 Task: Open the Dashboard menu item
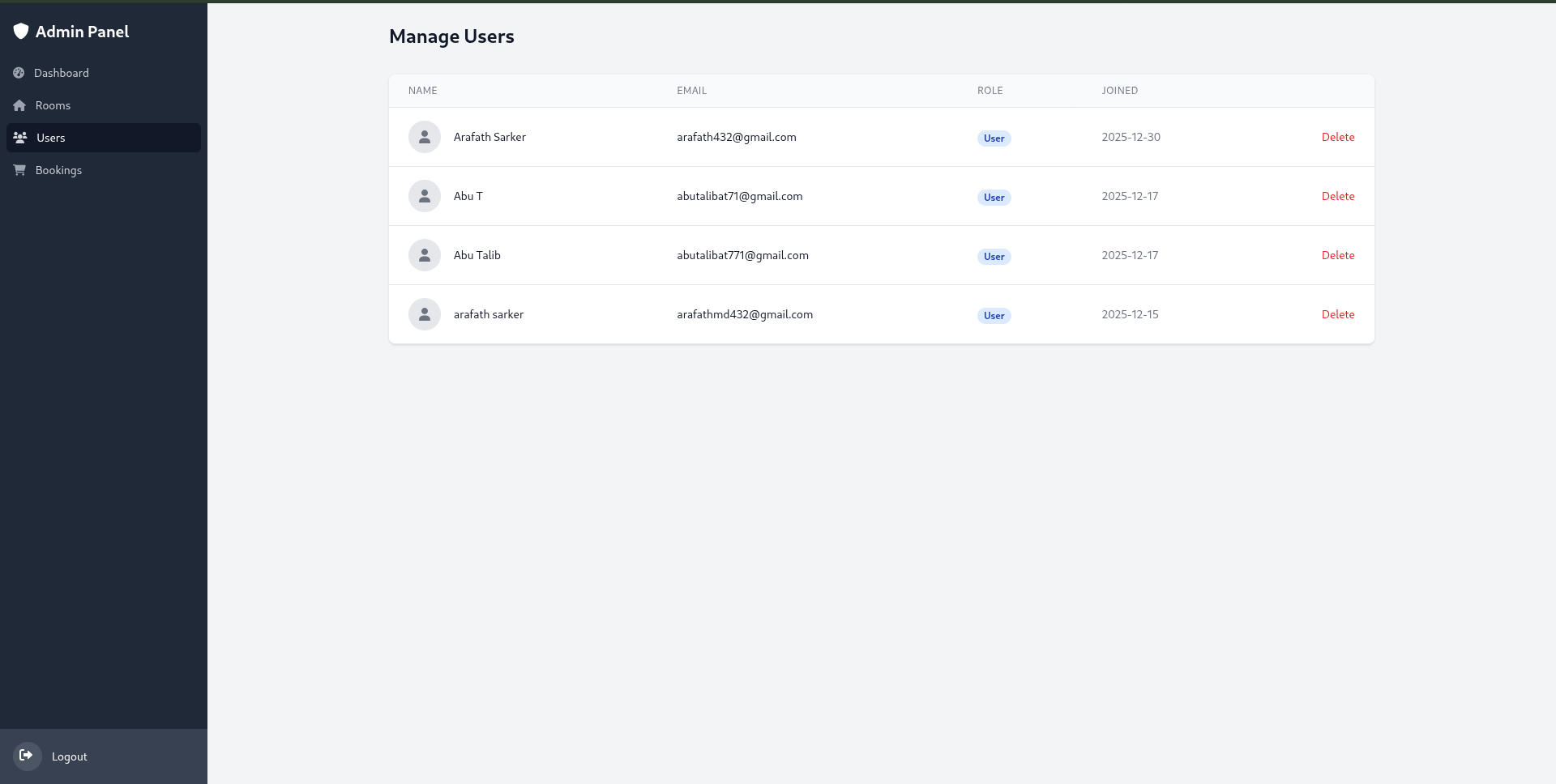62,73
